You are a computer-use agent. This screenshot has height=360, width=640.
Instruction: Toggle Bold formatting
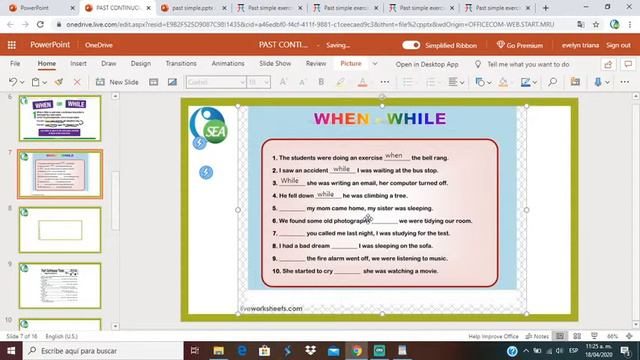pos(321,82)
